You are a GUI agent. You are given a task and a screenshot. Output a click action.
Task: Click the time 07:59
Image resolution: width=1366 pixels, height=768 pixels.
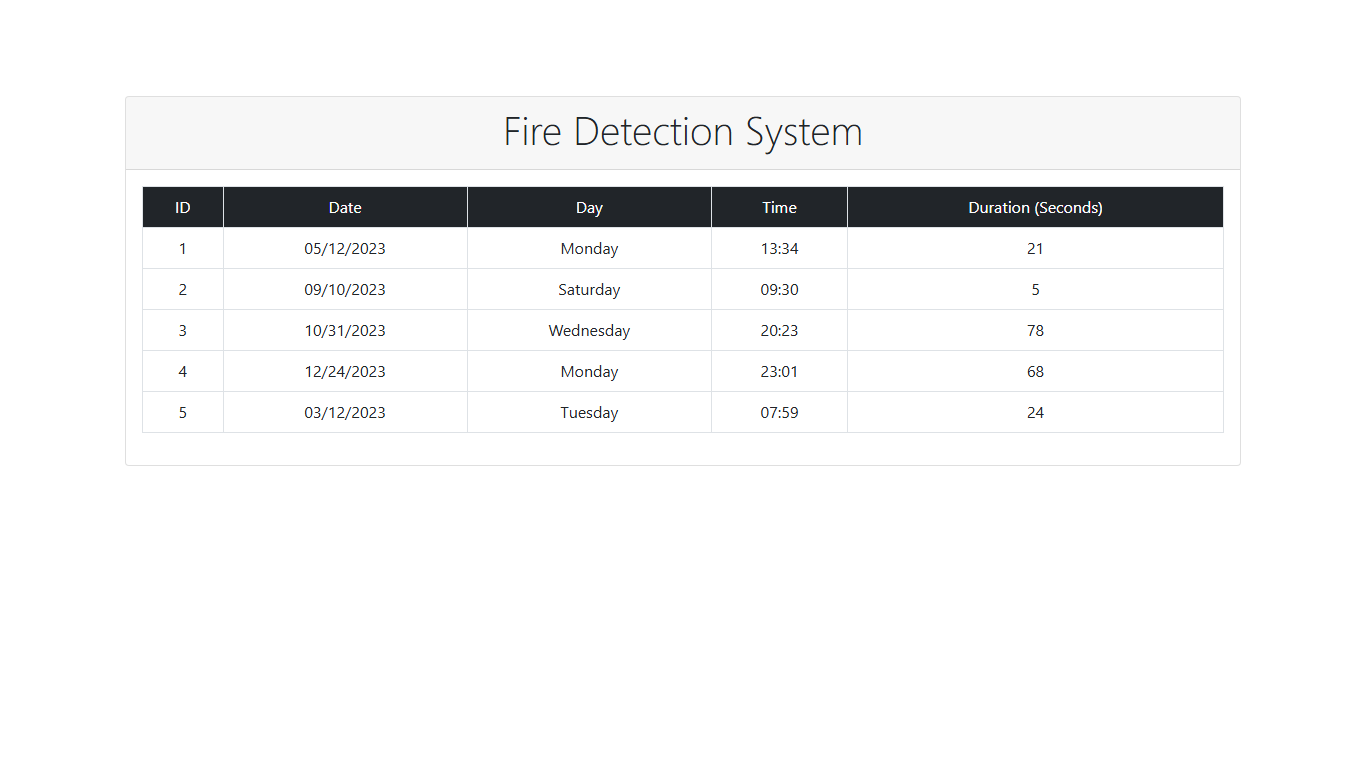(x=779, y=412)
